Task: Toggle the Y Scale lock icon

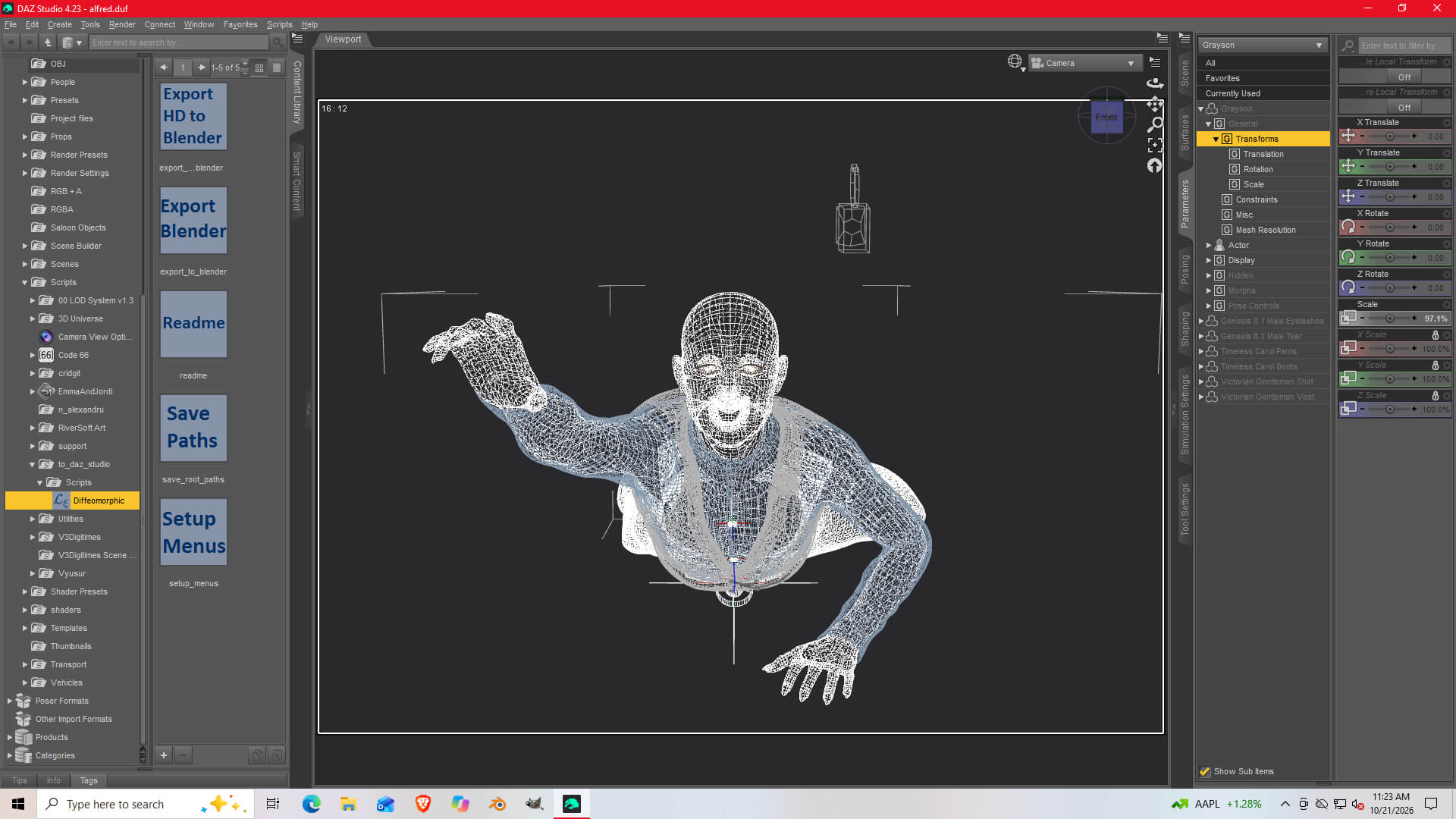Action: (x=1435, y=365)
